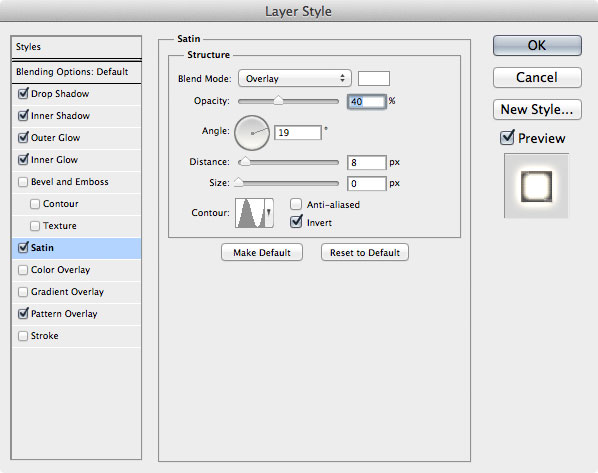The height and width of the screenshot is (473, 598).
Task: Click the Distance value input field
Action: coord(367,162)
